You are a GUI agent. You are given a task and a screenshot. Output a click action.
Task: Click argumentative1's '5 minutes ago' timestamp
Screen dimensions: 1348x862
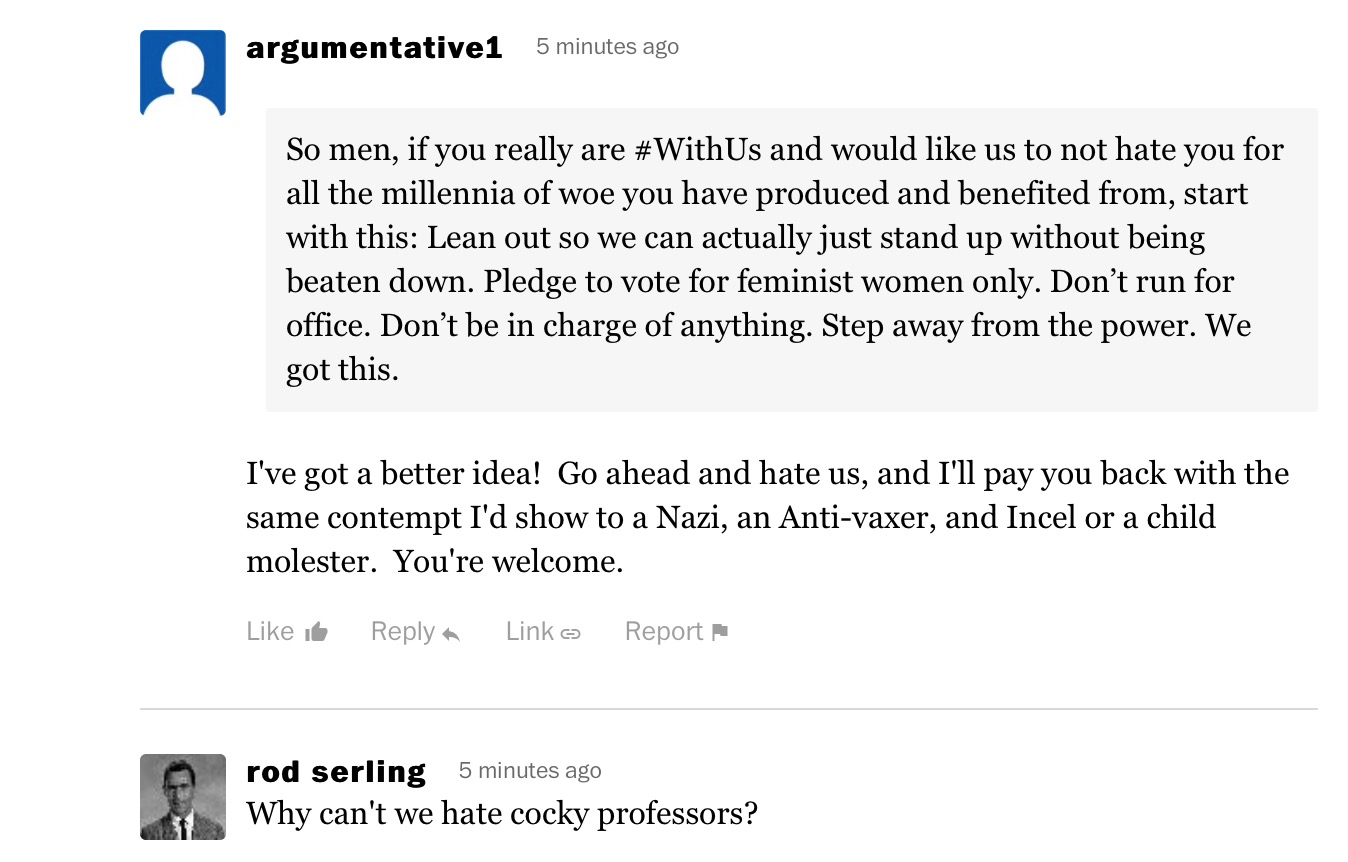tap(607, 46)
